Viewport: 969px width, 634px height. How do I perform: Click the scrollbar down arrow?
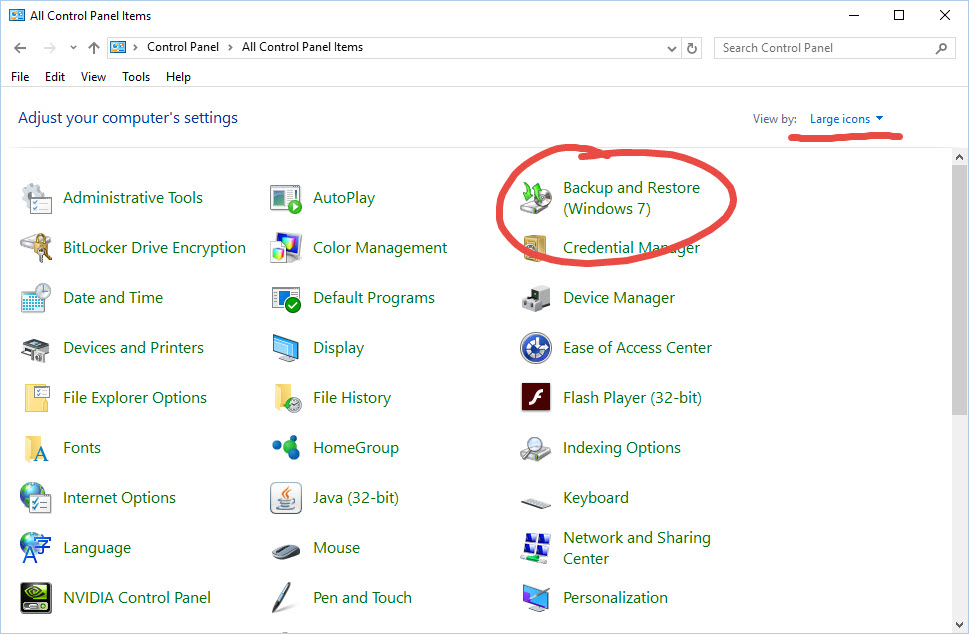[x=959, y=625]
